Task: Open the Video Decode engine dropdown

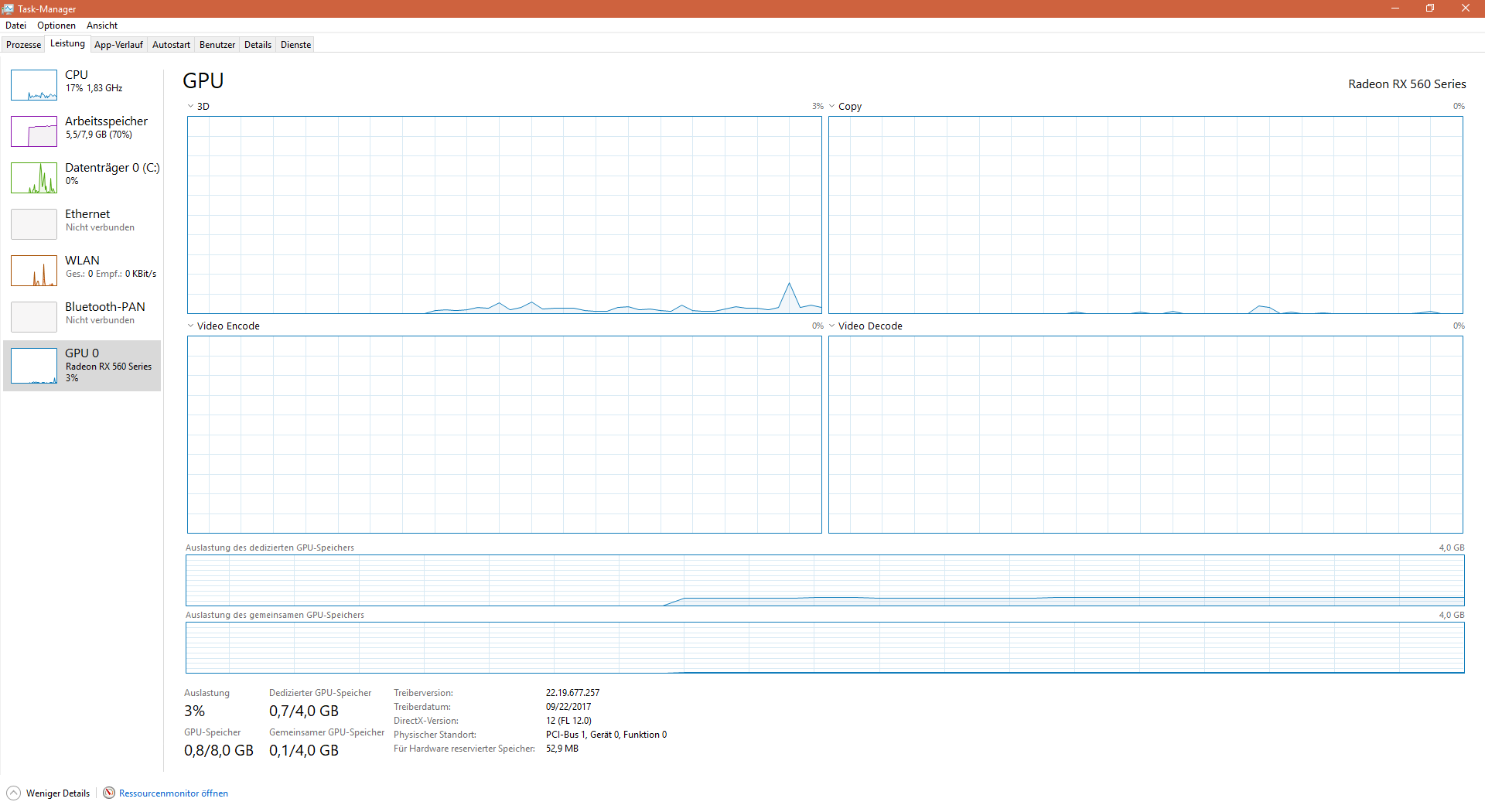Action: [832, 326]
